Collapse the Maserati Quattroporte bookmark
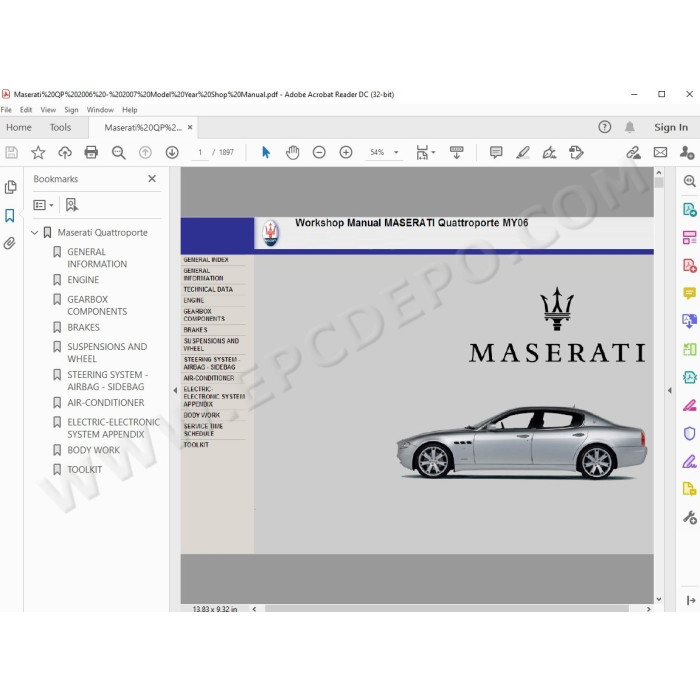Viewport: 700px width, 700px height. click(x=34, y=233)
